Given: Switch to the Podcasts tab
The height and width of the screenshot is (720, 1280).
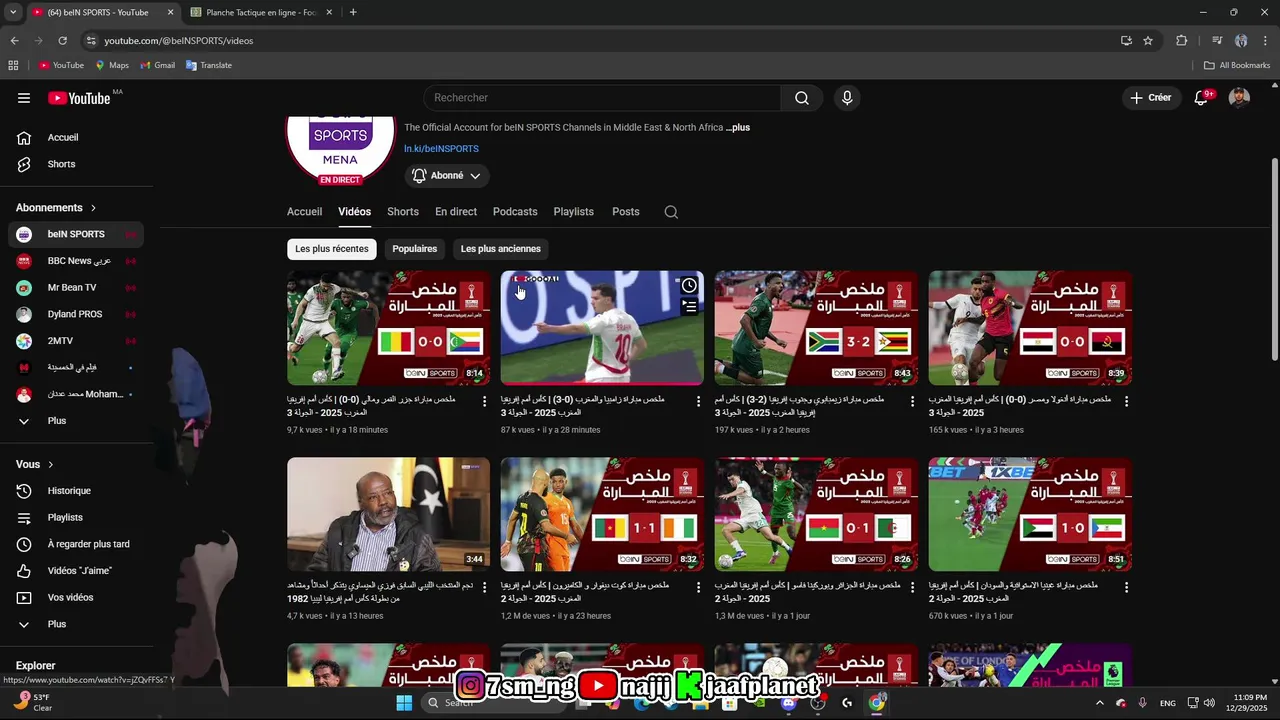Looking at the screenshot, I should coord(515,212).
